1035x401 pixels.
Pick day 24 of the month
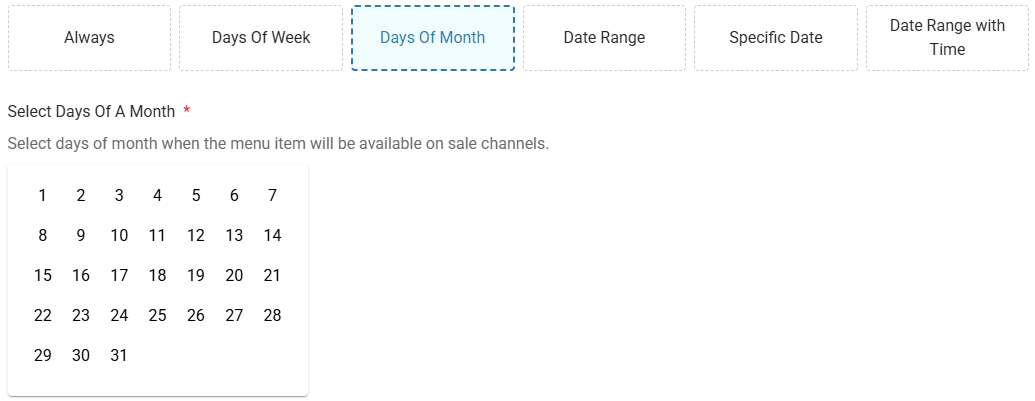[x=119, y=315]
